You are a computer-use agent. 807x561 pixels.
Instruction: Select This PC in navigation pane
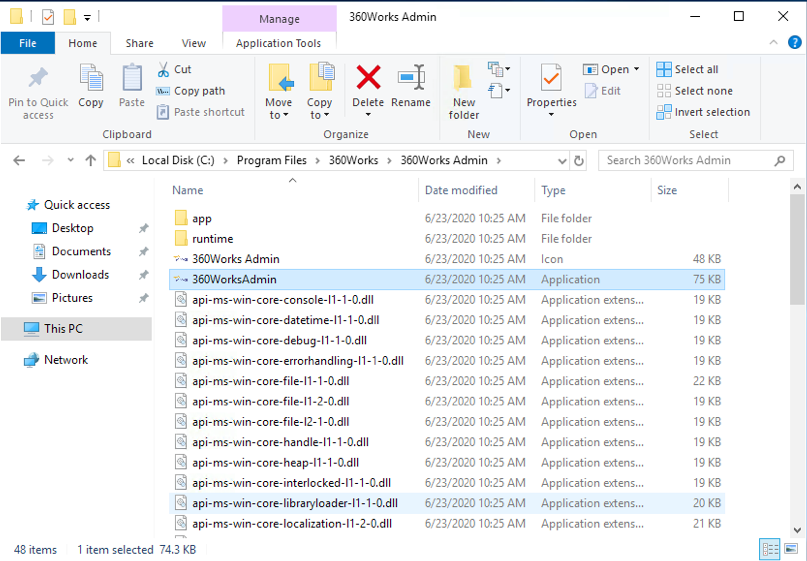click(x=76, y=328)
